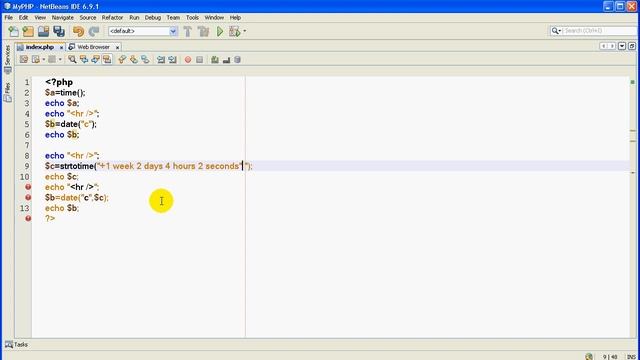Open the Window menu
This screenshot has width=640, height=360.
click(x=214, y=18)
